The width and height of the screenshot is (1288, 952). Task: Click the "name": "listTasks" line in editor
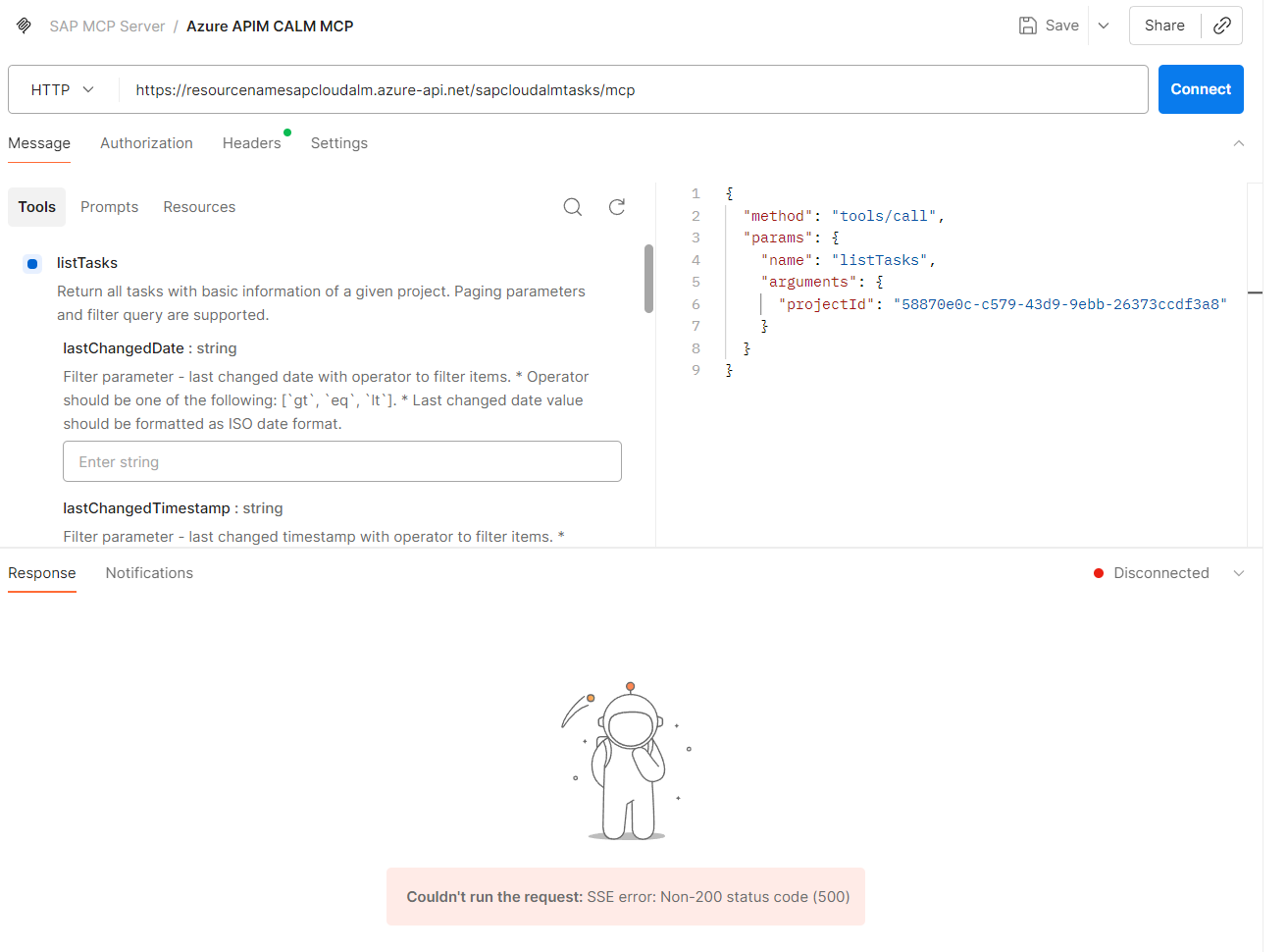click(849, 260)
